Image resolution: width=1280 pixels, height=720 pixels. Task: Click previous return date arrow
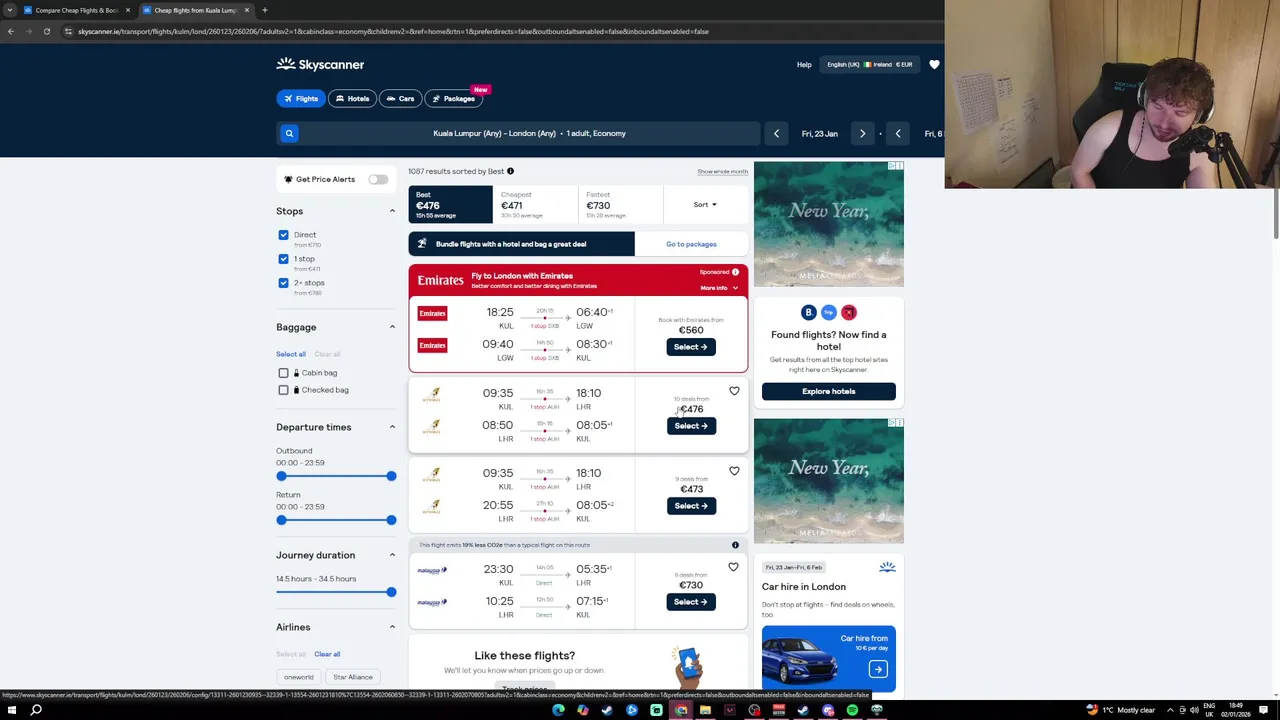point(898,133)
